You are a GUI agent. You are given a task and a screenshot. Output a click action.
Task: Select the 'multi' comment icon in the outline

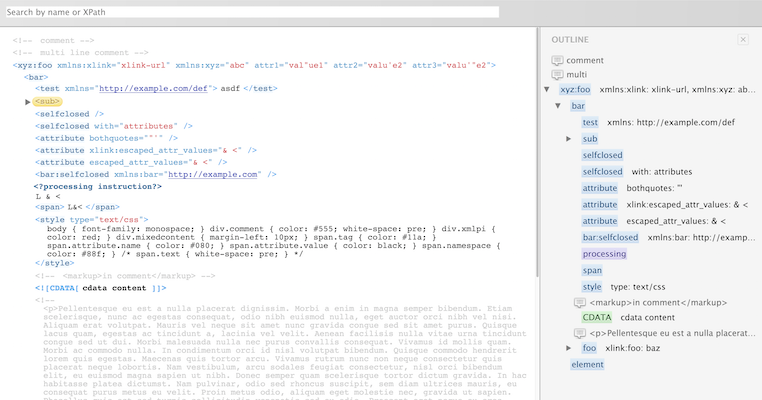click(557, 74)
